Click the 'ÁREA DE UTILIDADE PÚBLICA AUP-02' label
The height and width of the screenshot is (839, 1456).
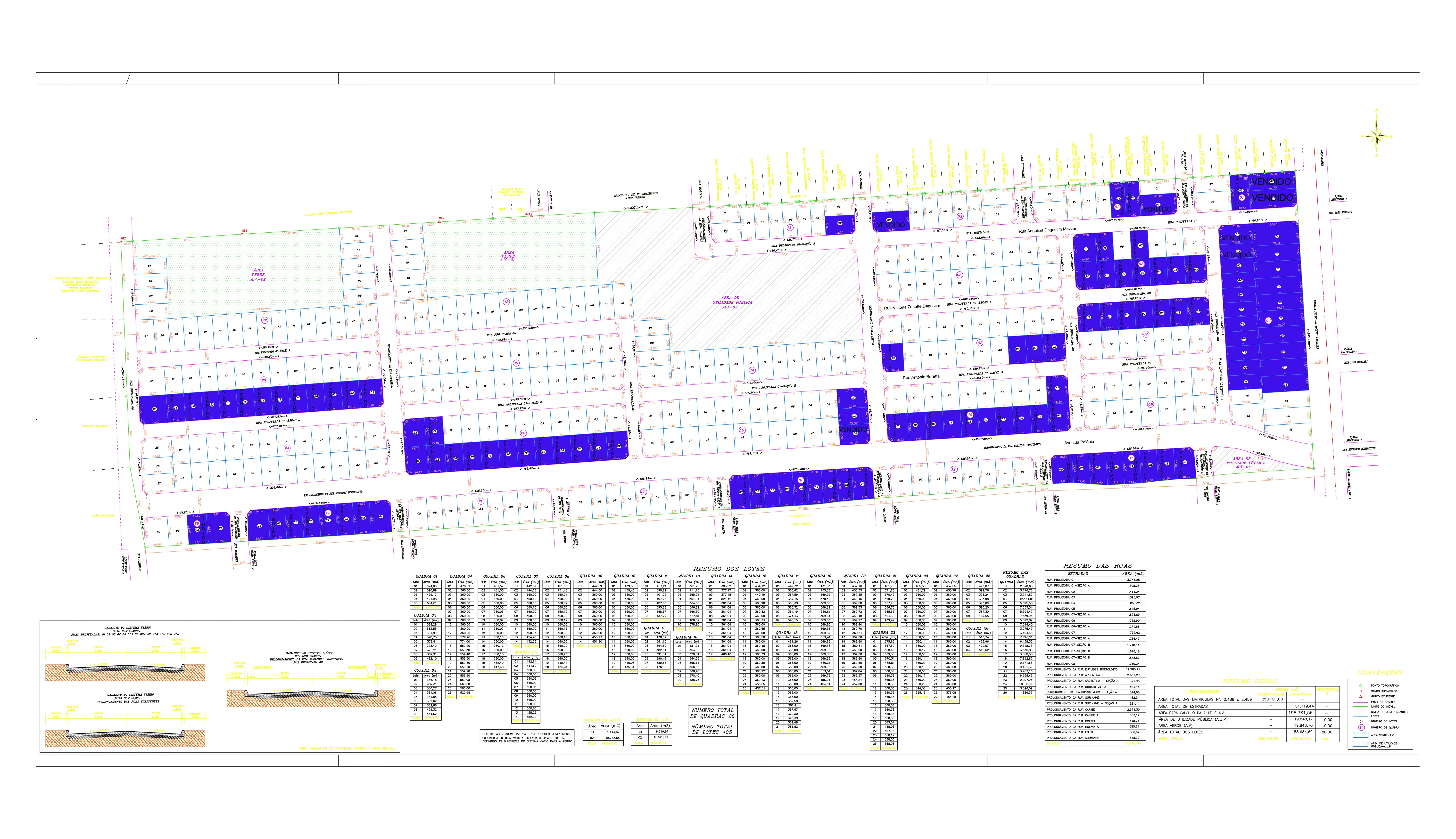pyautogui.click(x=731, y=302)
